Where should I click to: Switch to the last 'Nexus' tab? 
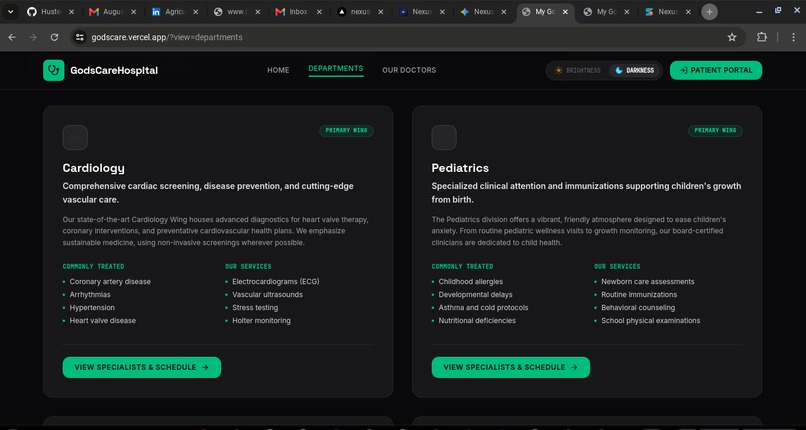(667, 12)
